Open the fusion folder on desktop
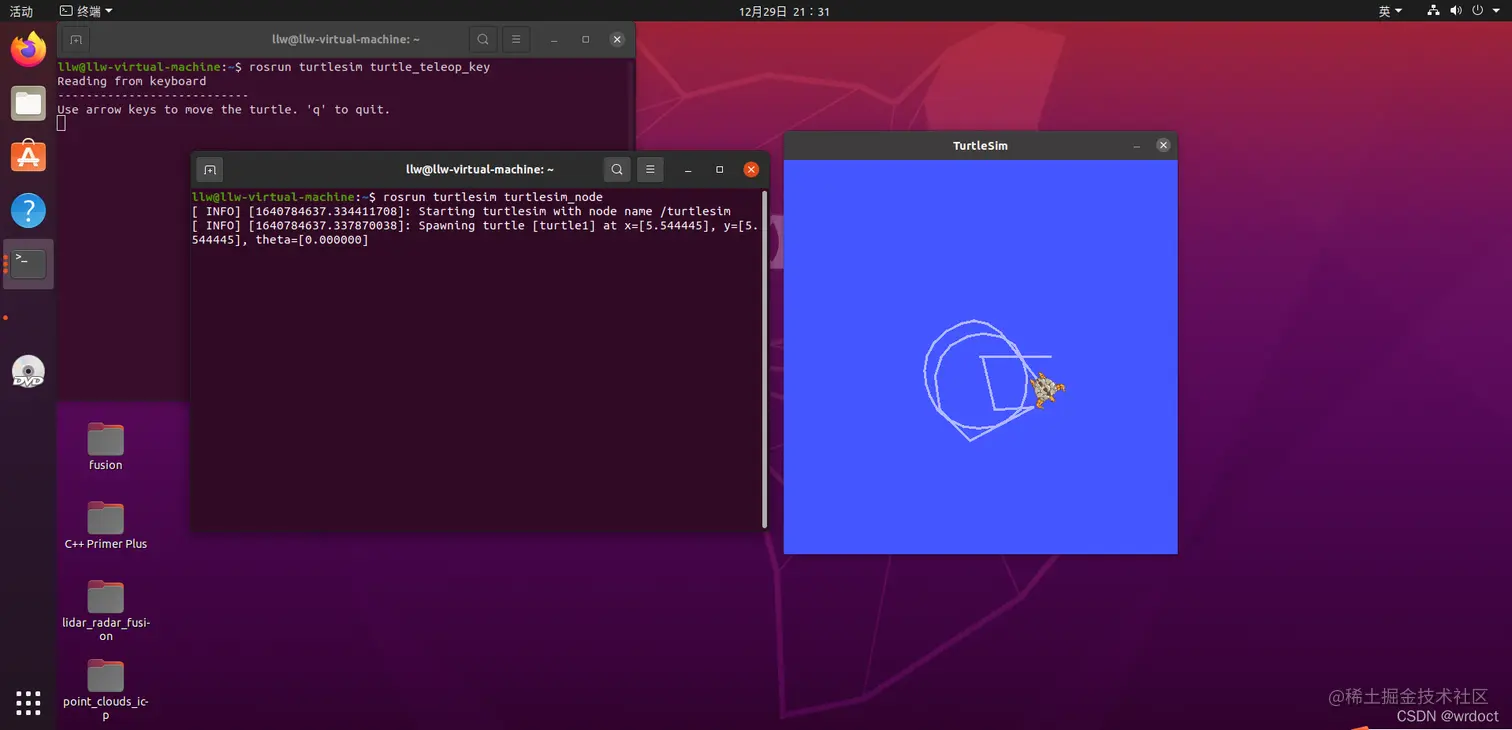Image resolution: width=1512 pixels, height=730 pixels. click(x=105, y=446)
